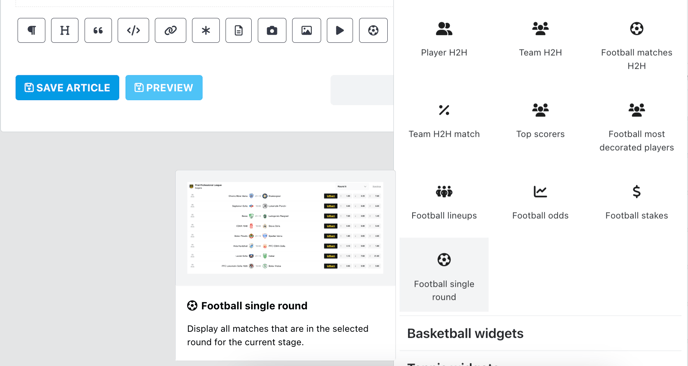Insert a camera gallery block

[272, 30]
